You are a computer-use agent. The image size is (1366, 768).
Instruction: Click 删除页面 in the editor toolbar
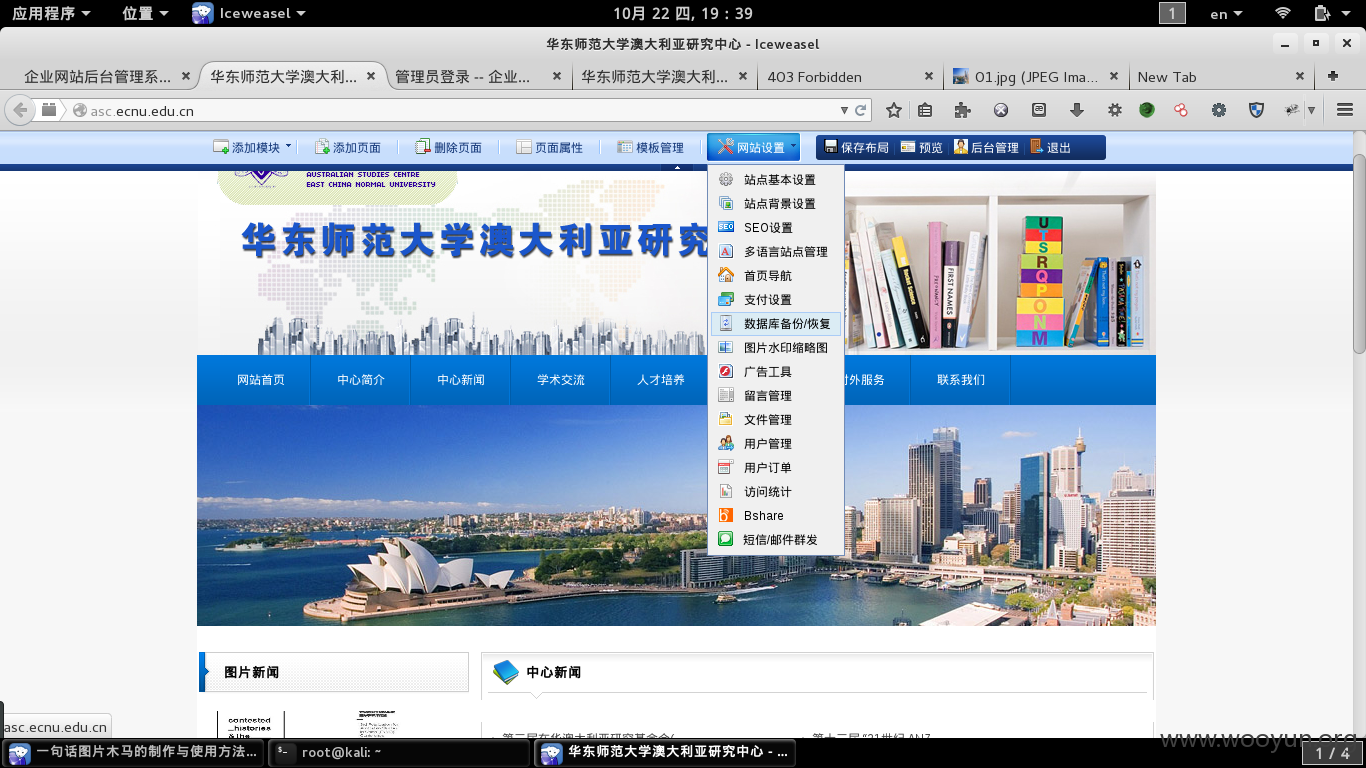point(448,147)
